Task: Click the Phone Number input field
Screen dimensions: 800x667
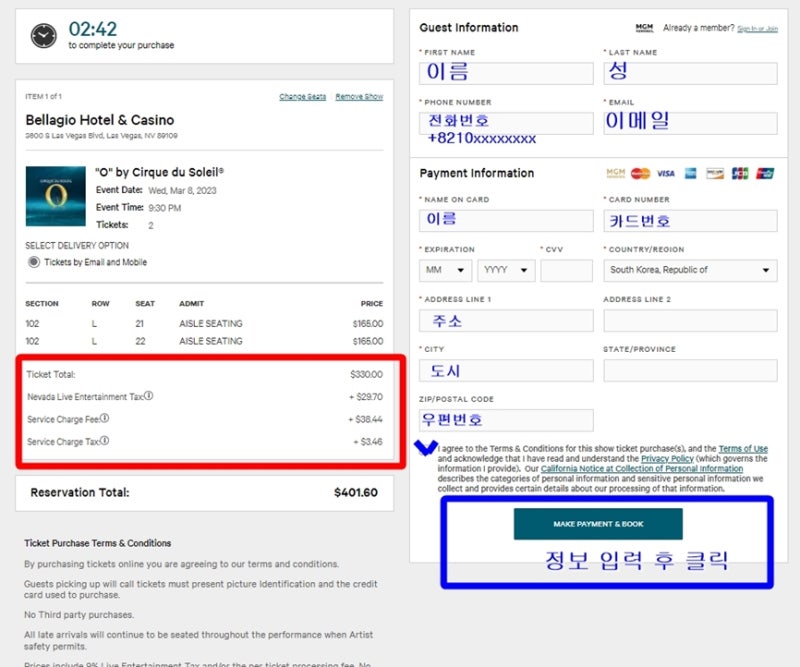Action: tap(506, 123)
